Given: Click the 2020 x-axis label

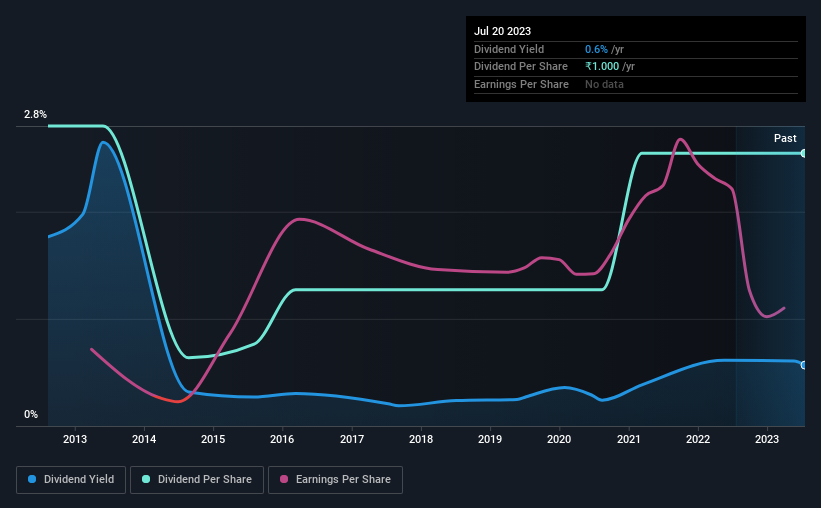Looking at the screenshot, I should point(559,439).
